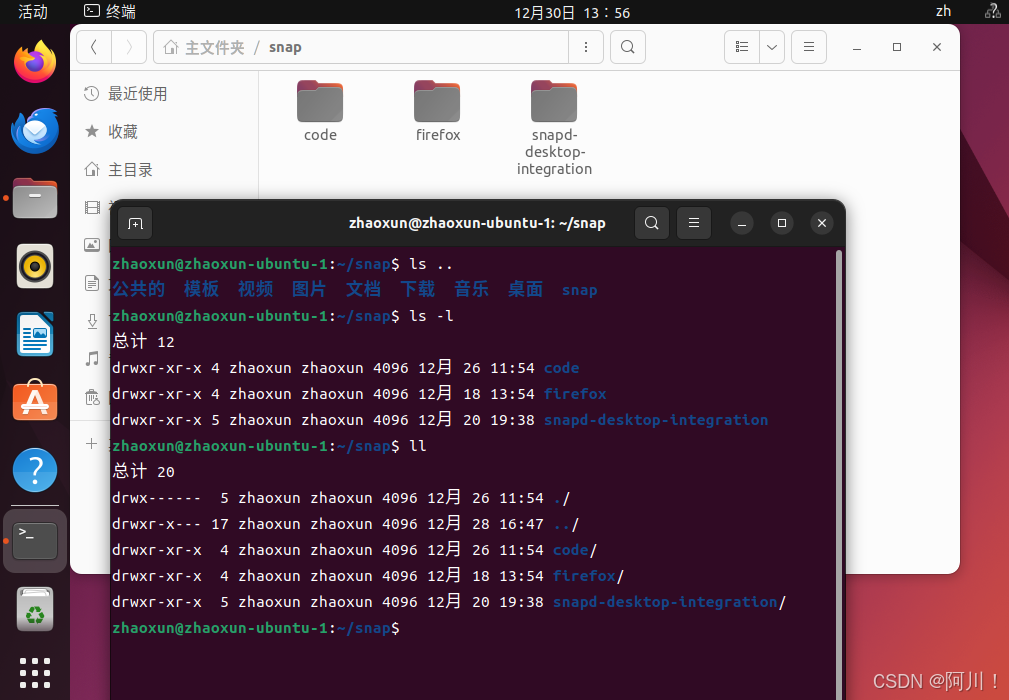Open the code folder icon
This screenshot has width=1009, height=700.
click(x=320, y=101)
